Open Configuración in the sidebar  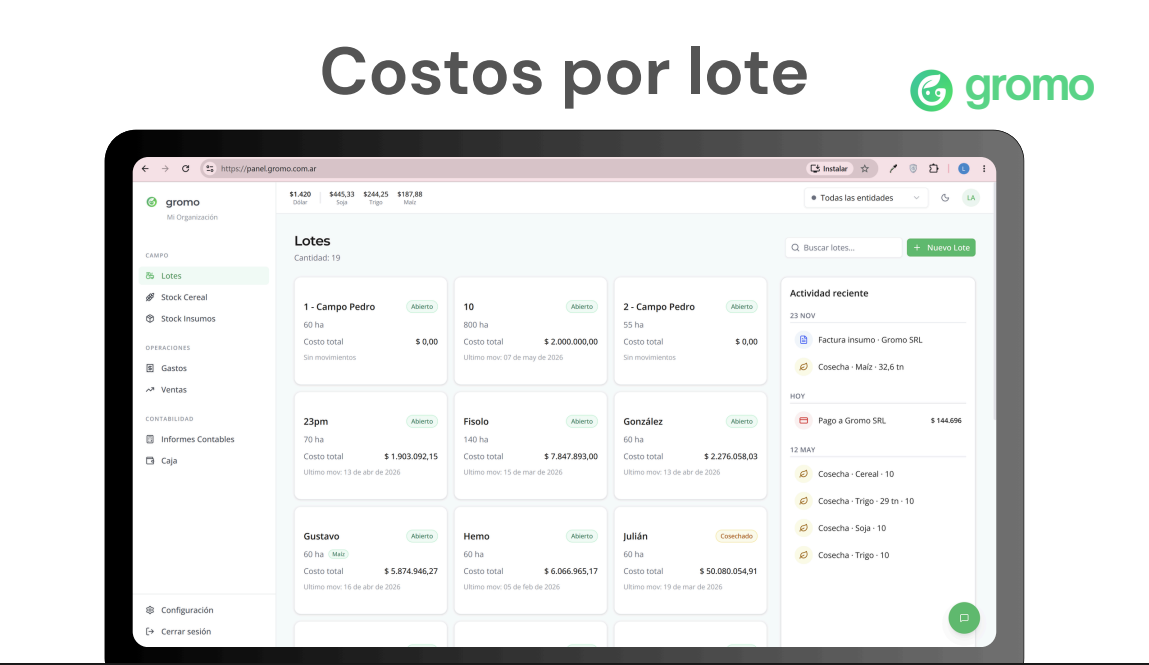204,610
